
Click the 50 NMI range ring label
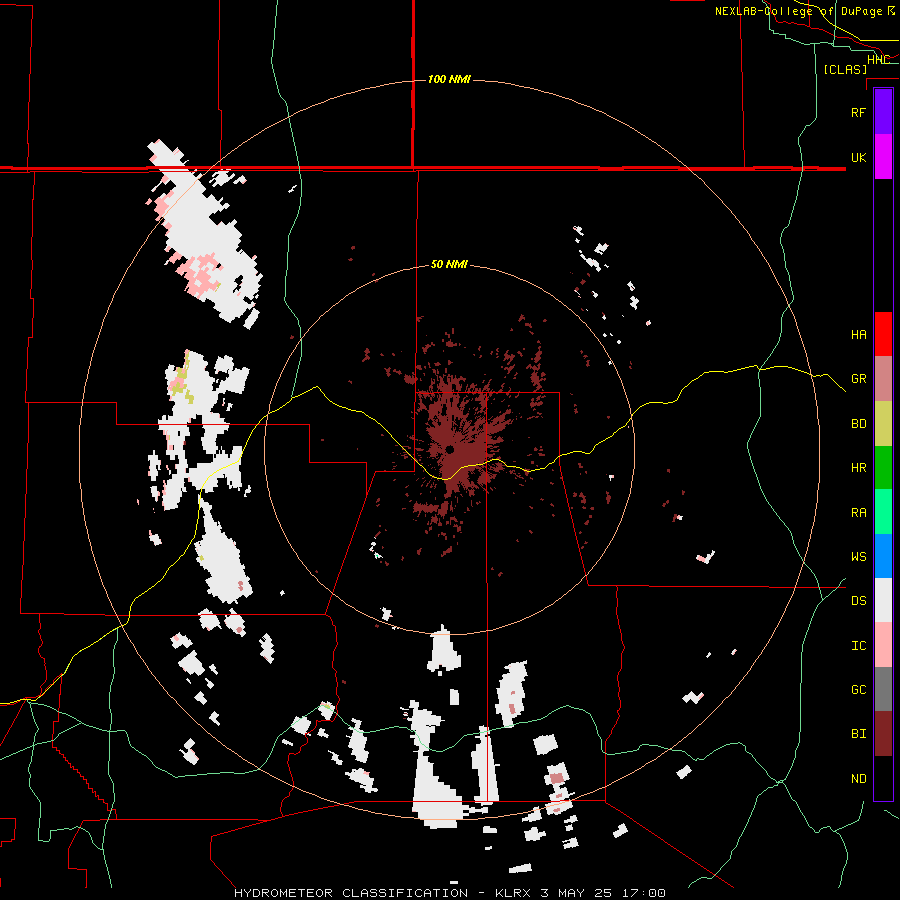[x=449, y=265]
